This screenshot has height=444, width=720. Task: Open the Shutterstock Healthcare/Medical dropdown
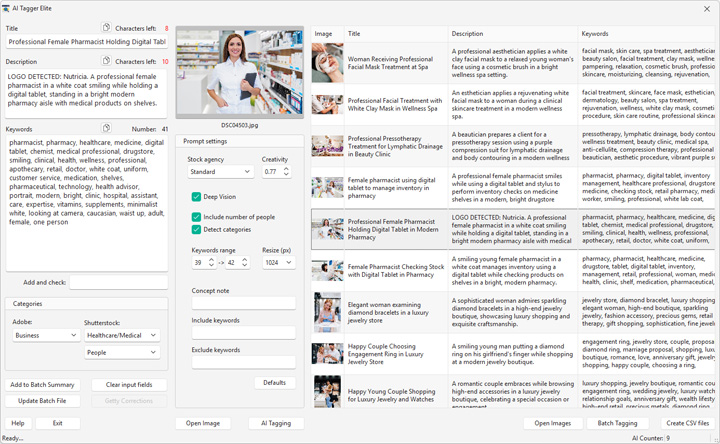[x=122, y=336]
